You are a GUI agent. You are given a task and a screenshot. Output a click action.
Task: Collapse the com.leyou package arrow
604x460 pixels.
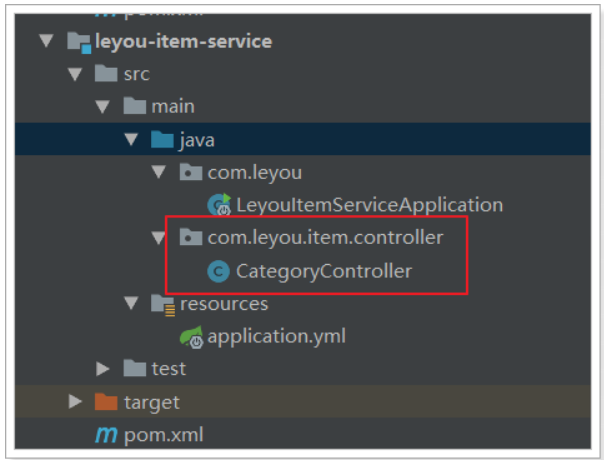tap(159, 172)
